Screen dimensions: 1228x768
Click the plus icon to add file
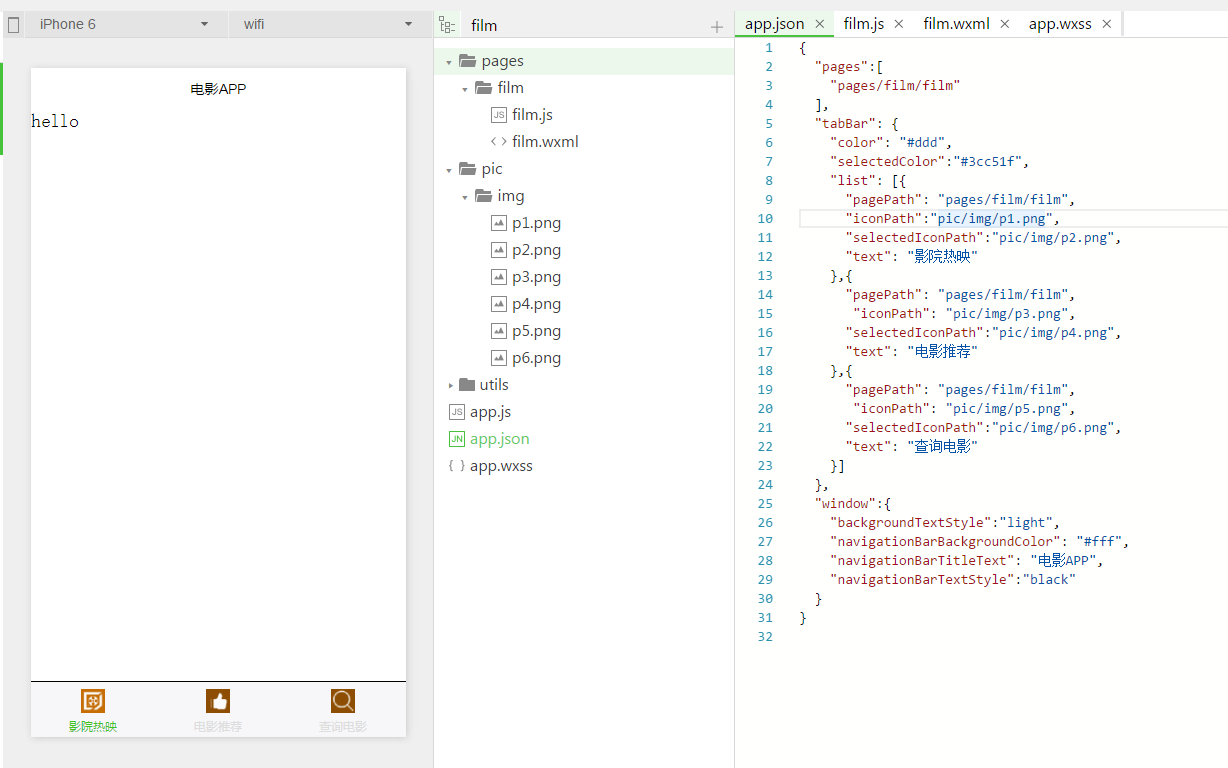tap(716, 27)
